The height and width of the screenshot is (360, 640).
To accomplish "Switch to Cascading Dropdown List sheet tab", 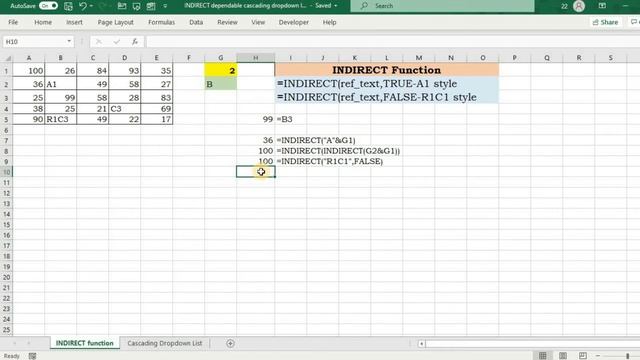I will click(164, 343).
